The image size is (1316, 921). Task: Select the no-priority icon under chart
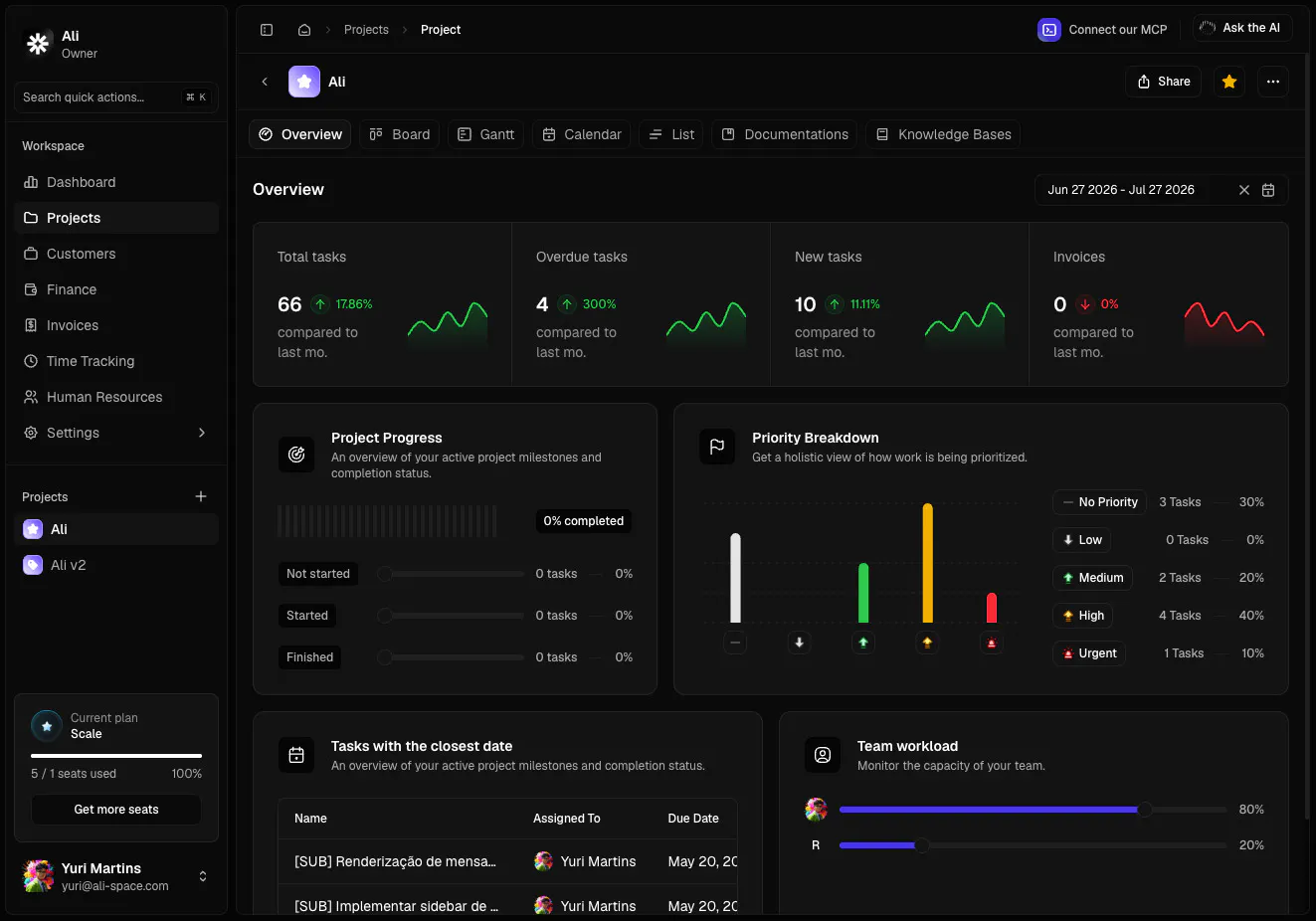735,643
